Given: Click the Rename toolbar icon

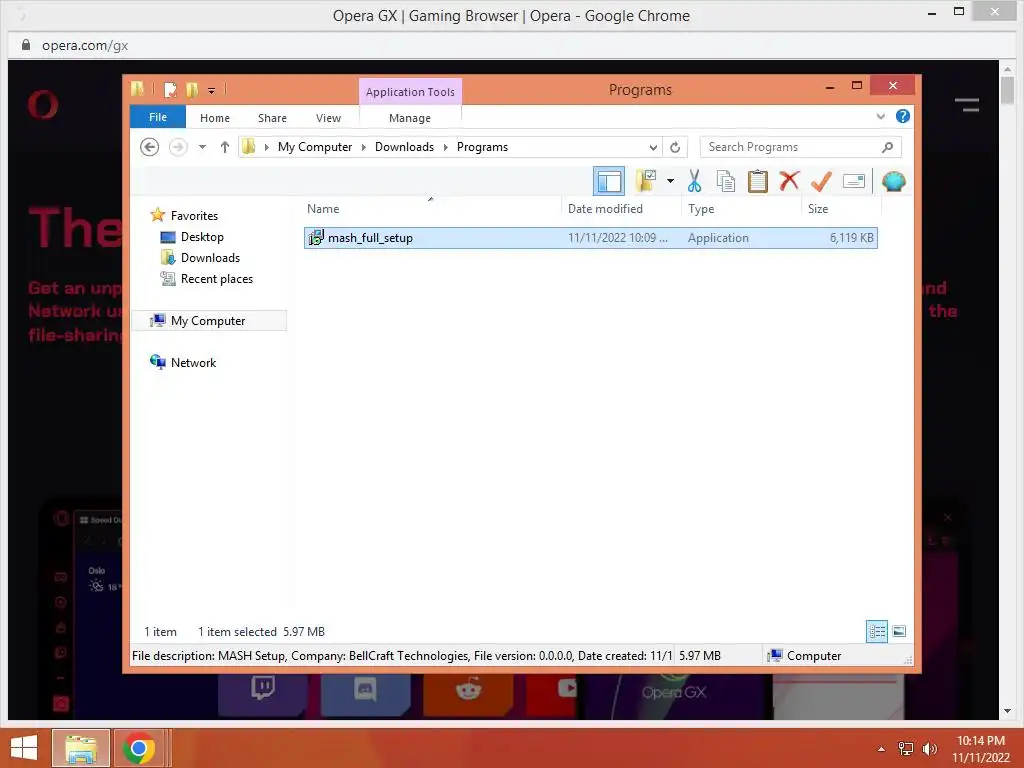Looking at the screenshot, I should point(854,181).
